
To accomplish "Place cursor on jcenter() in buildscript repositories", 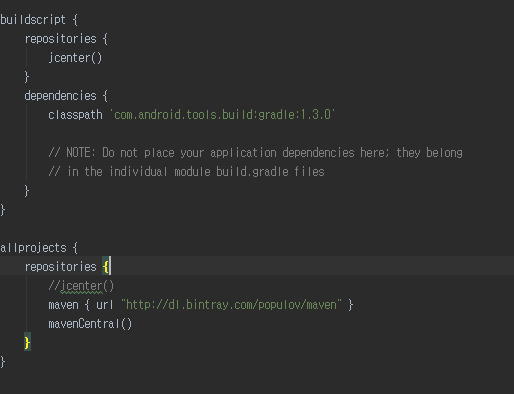I will [75, 58].
